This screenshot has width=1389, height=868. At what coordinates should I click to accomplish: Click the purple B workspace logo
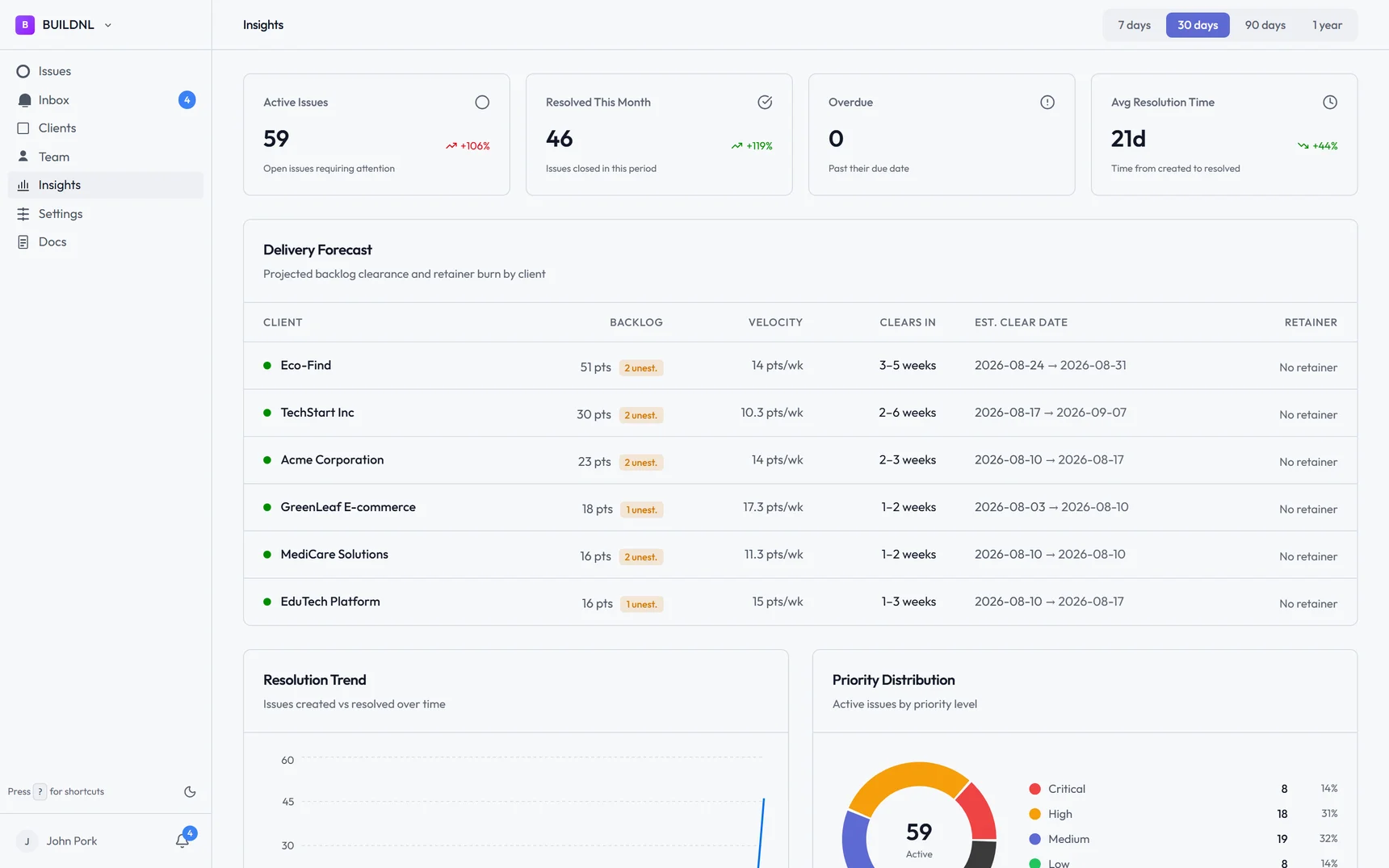[x=25, y=25]
